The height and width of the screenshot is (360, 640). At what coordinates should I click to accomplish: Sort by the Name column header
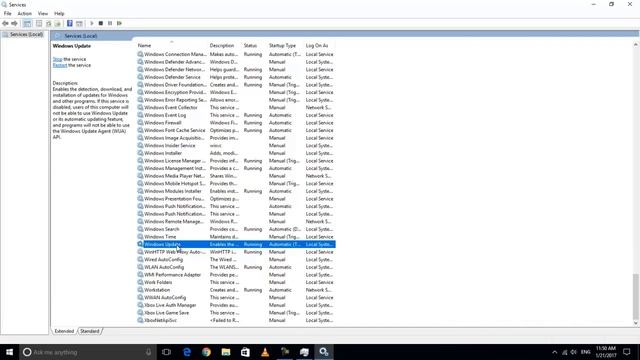click(171, 46)
